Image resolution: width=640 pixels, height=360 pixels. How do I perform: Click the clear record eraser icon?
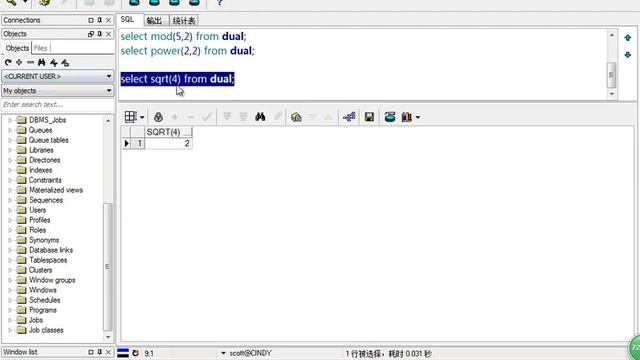click(x=278, y=117)
